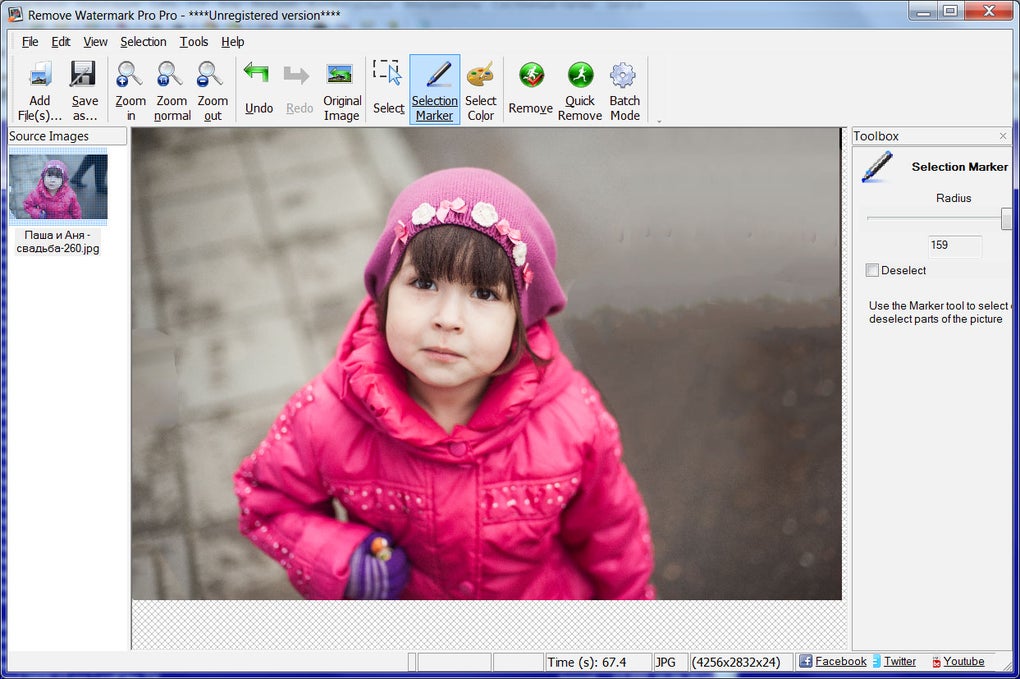
Task: Open the Help menu
Action: [232, 42]
